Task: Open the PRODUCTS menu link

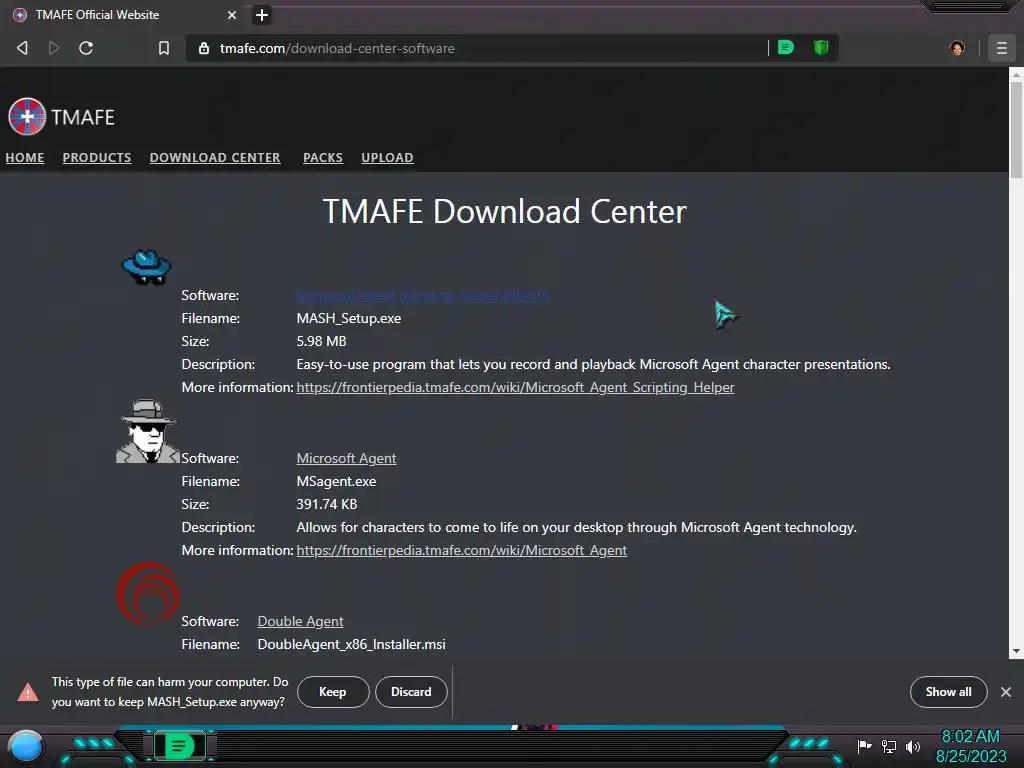Action: (97, 157)
